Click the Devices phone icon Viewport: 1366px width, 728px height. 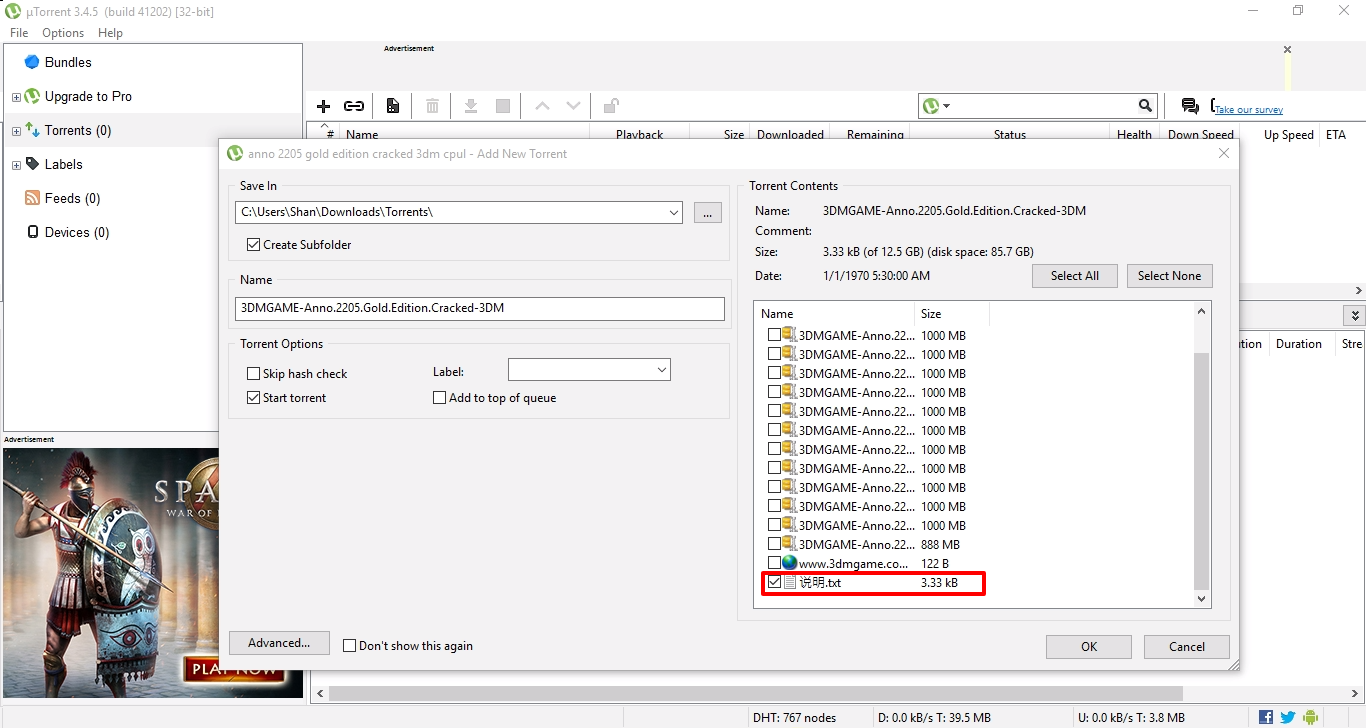coord(33,232)
